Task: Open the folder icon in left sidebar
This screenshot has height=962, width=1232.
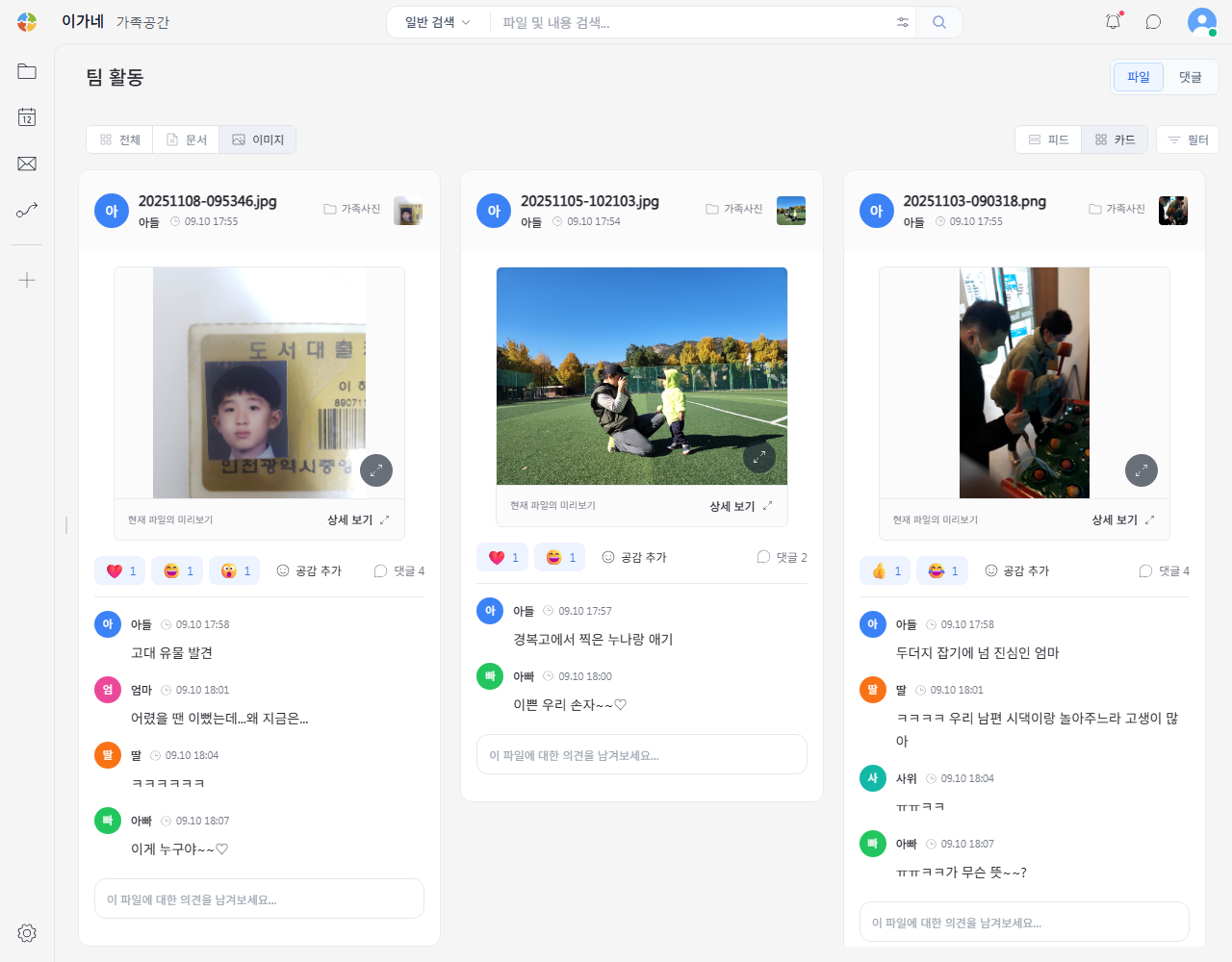Action: pos(27,71)
